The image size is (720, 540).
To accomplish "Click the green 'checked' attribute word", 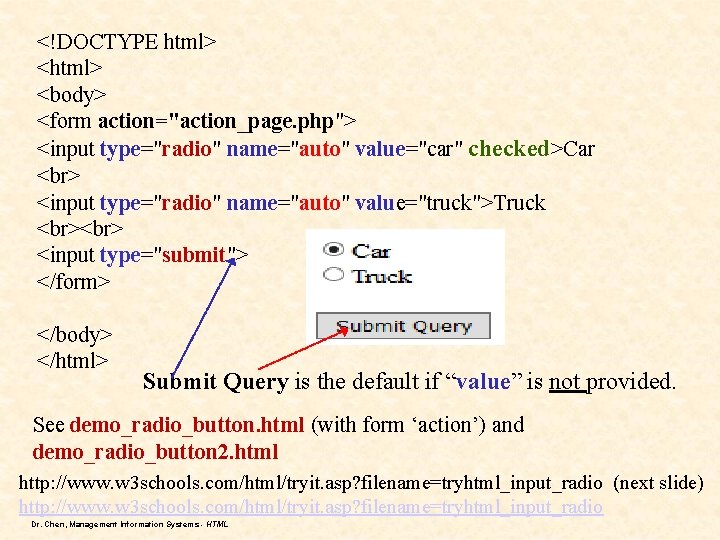I will pyautogui.click(x=509, y=148).
